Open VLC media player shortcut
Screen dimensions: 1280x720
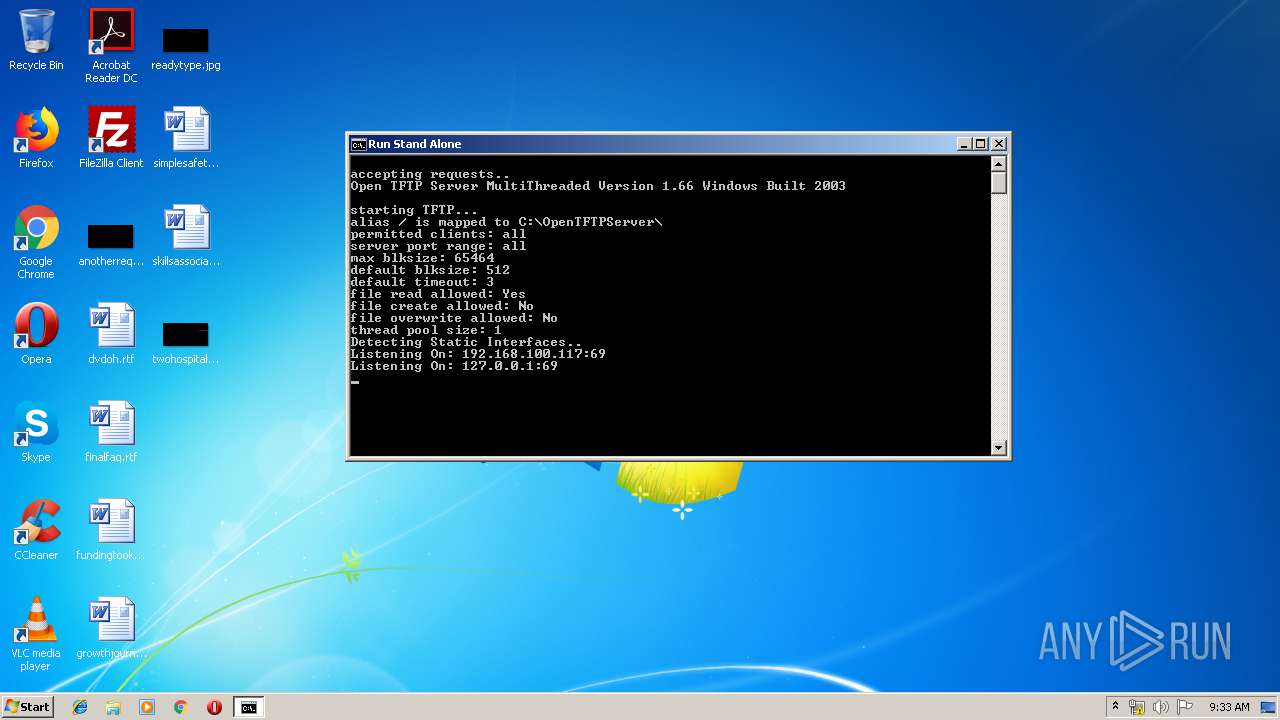pos(36,634)
